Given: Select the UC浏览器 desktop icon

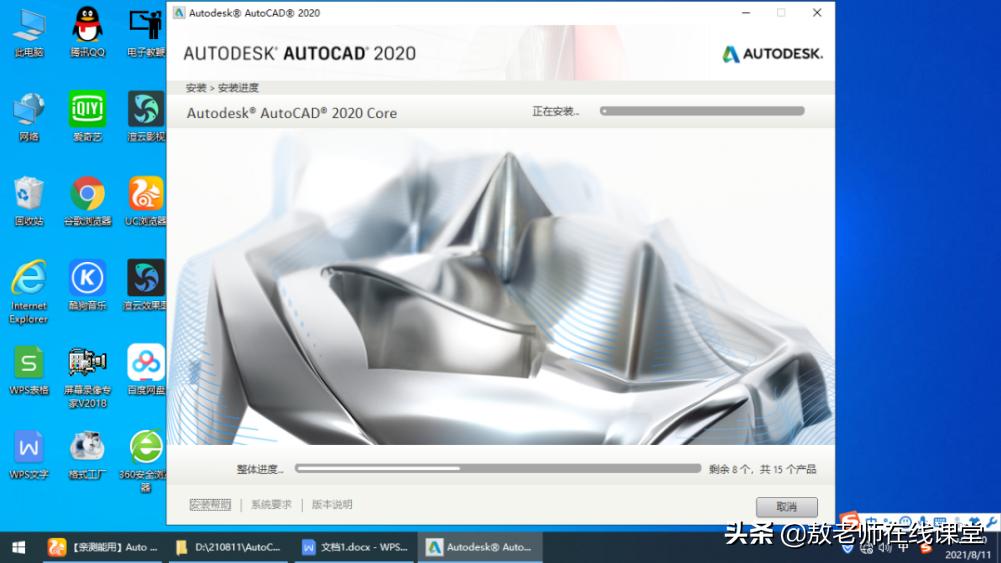Looking at the screenshot, I should point(146,201).
